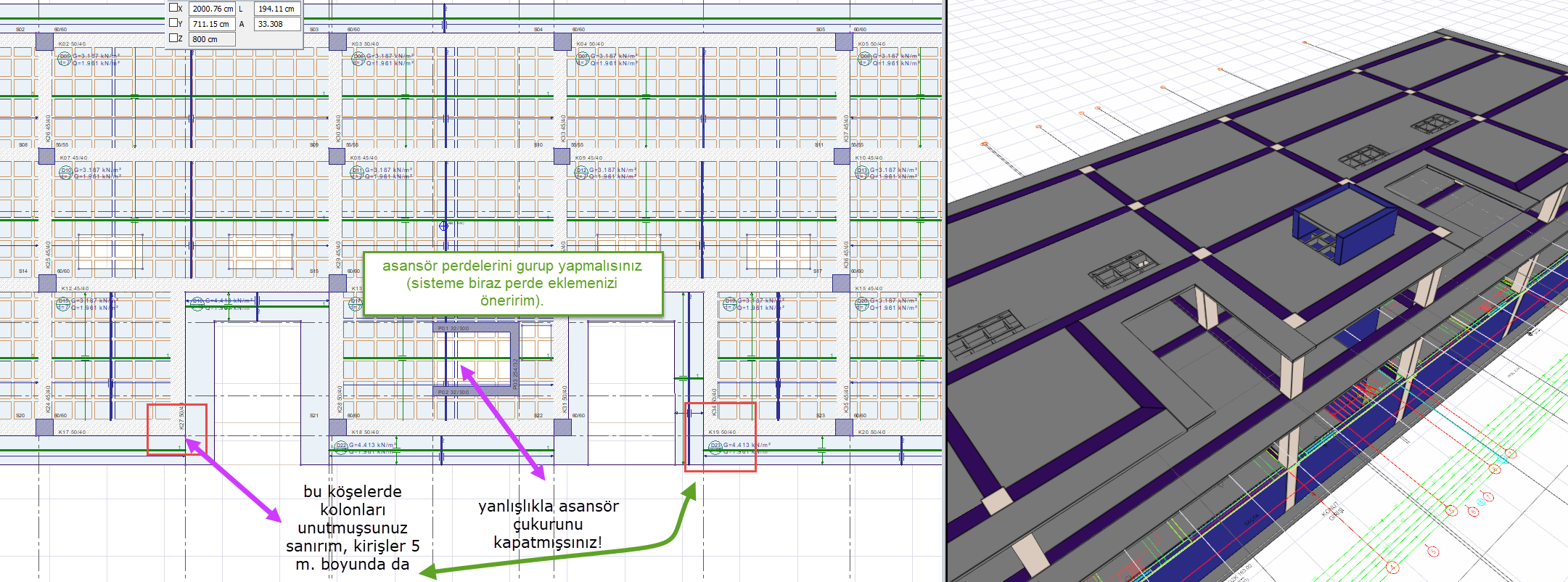The width and height of the screenshot is (1568, 582).
Task: Select column S09 square in plan
Action: (337, 156)
